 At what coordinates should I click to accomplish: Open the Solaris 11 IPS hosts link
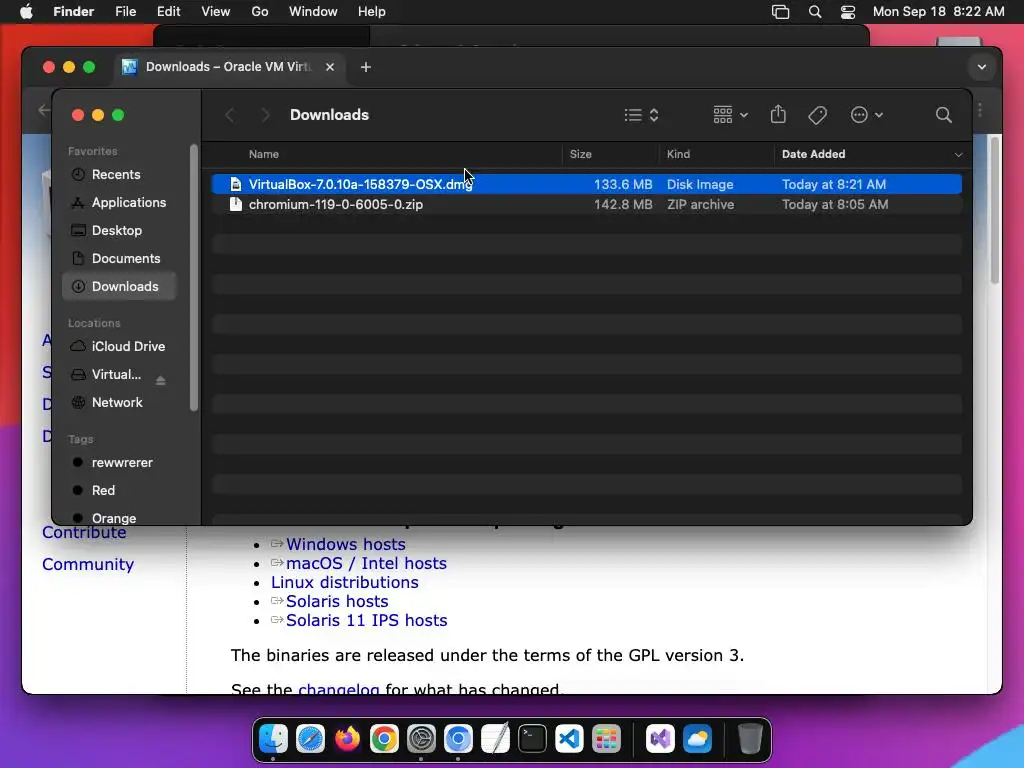[x=366, y=620]
